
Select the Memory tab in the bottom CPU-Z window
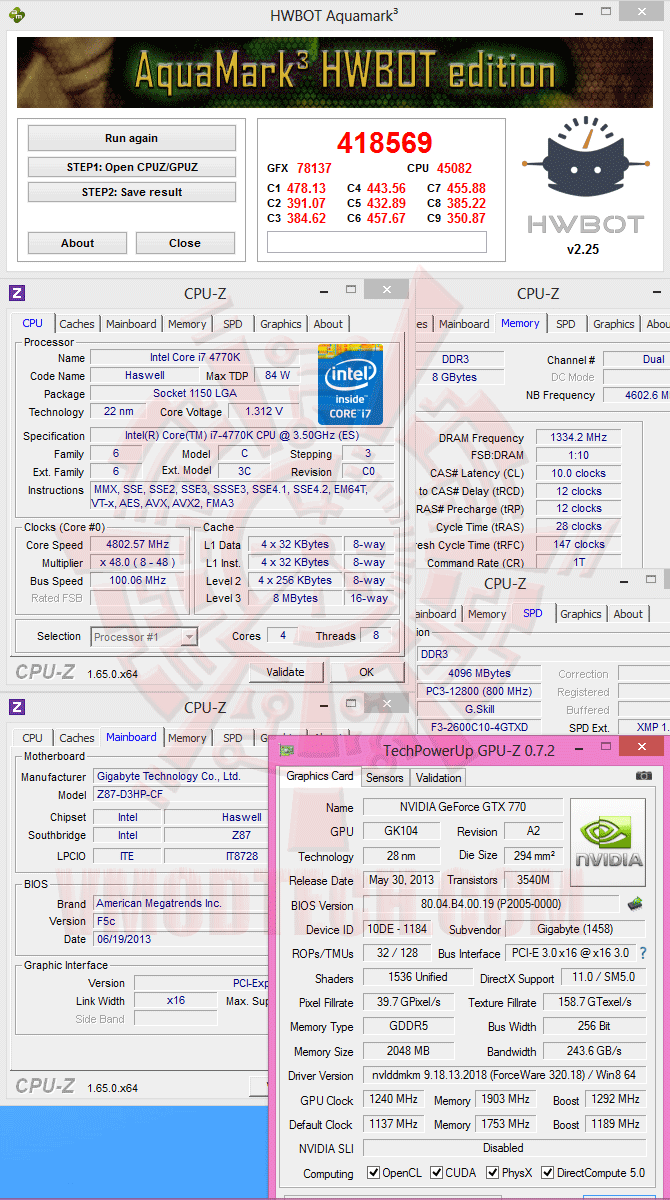187,738
